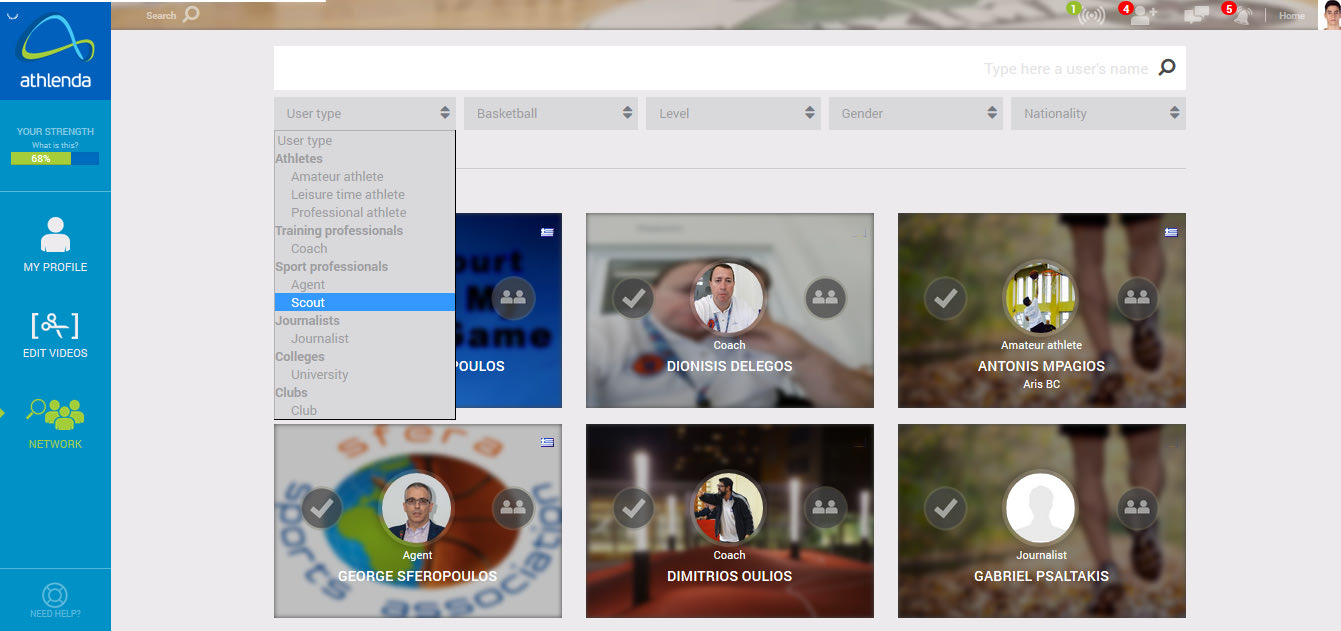Click the group icon on Dionisis Delegos card

point(825,298)
